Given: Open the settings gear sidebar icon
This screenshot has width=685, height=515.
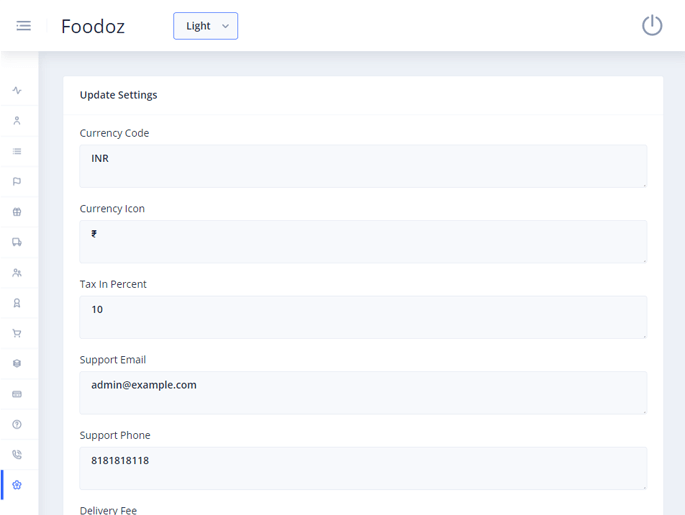Looking at the screenshot, I should tap(17, 485).
